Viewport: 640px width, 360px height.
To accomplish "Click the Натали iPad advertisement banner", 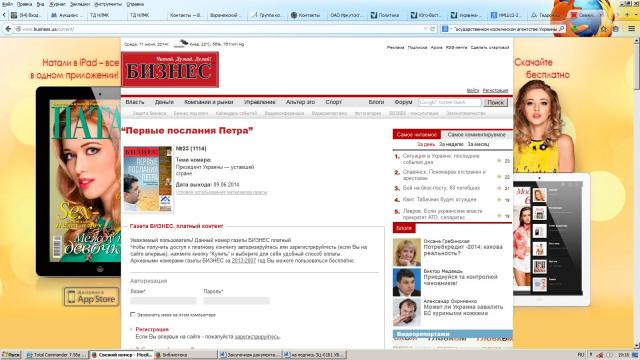I will [x=60, y=193].
